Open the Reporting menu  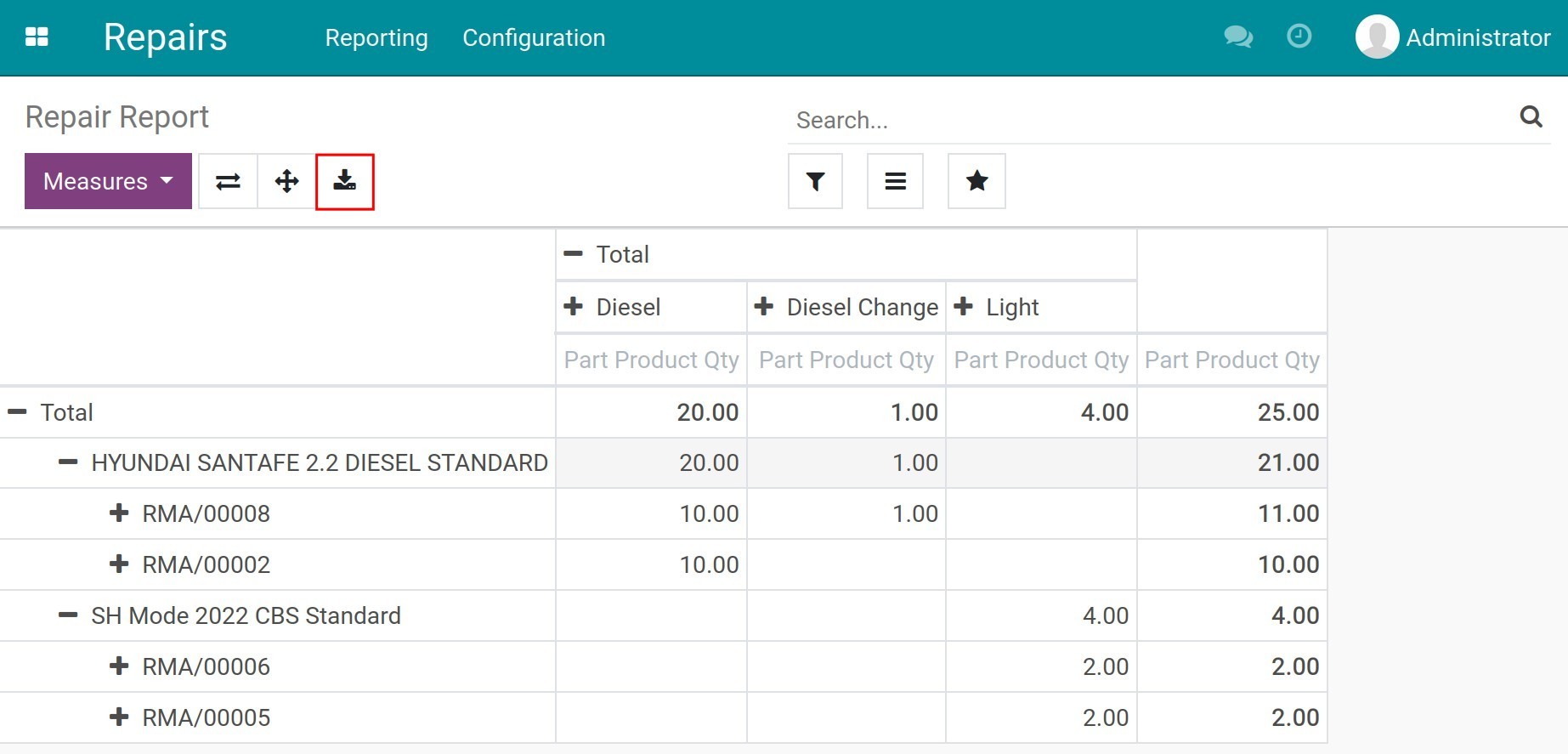pos(376,37)
